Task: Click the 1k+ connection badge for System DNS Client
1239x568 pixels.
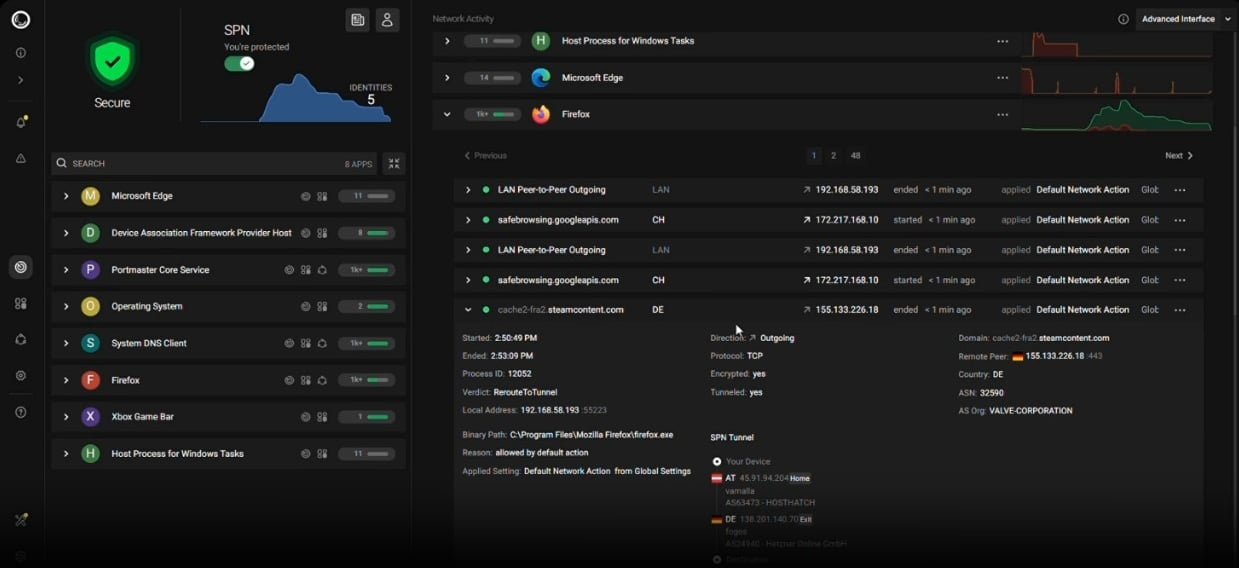Action: (x=367, y=343)
